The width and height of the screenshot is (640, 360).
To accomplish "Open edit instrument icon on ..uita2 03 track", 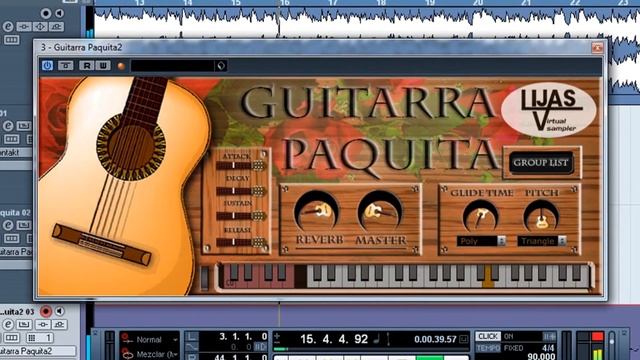I will pyautogui.click(x=24, y=324).
